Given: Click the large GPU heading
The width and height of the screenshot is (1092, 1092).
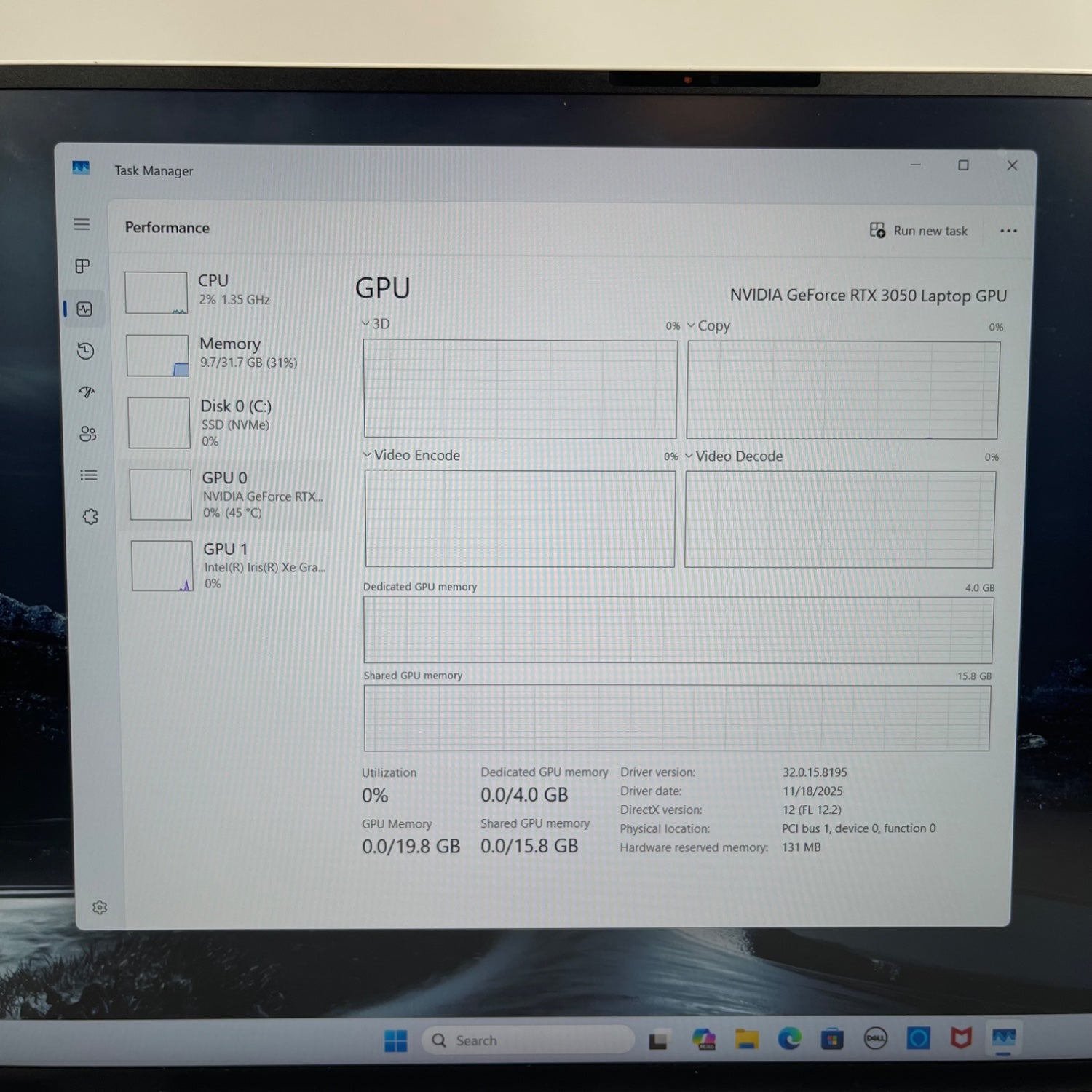Looking at the screenshot, I should pyautogui.click(x=383, y=288).
